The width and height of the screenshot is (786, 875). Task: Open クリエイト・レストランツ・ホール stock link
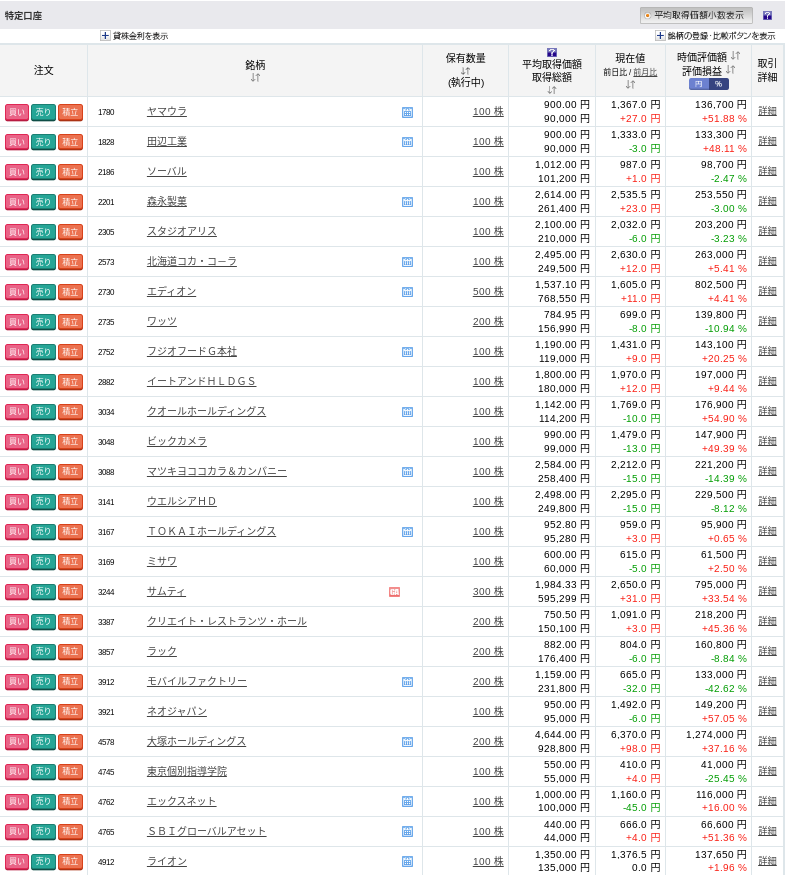[226, 622]
